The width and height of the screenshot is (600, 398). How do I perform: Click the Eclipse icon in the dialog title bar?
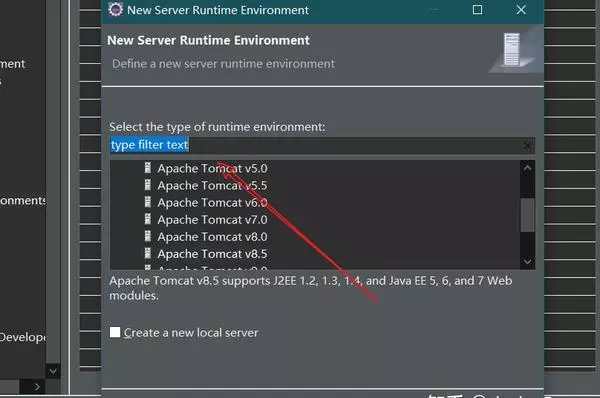click(x=115, y=10)
